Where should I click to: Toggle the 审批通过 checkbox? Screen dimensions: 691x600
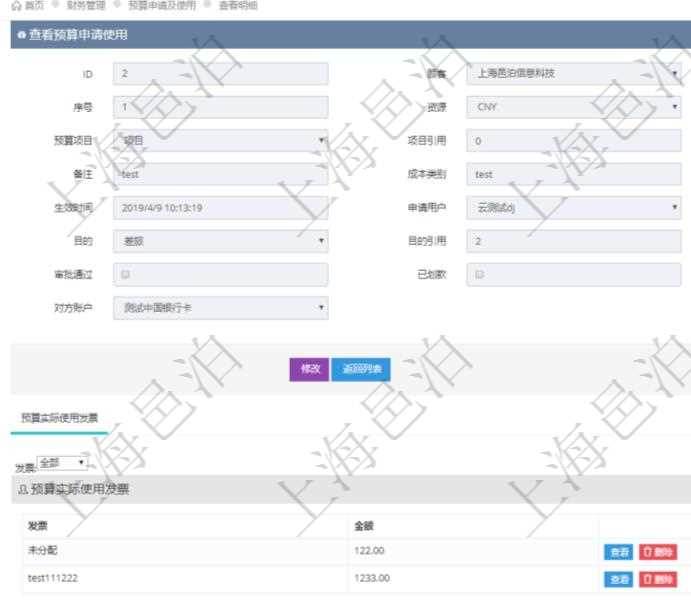124,274
